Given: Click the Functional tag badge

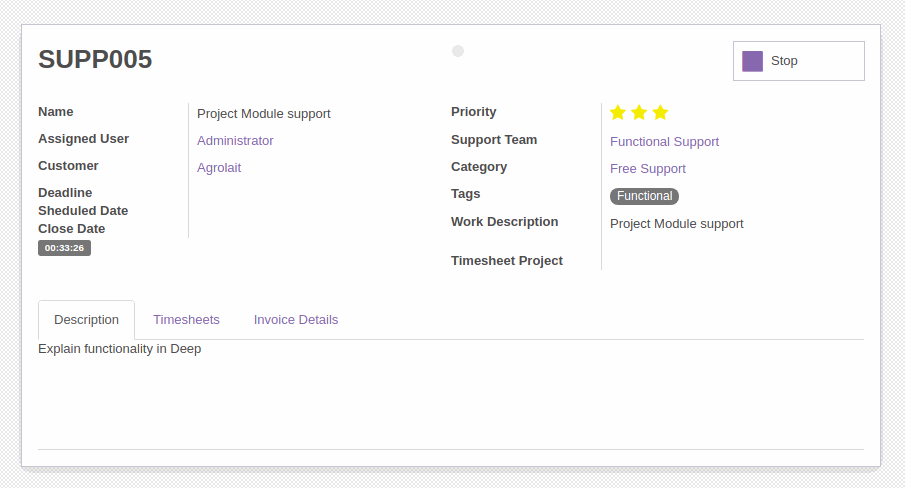Looking at the screenshot, I should click(x=644, y=196).
